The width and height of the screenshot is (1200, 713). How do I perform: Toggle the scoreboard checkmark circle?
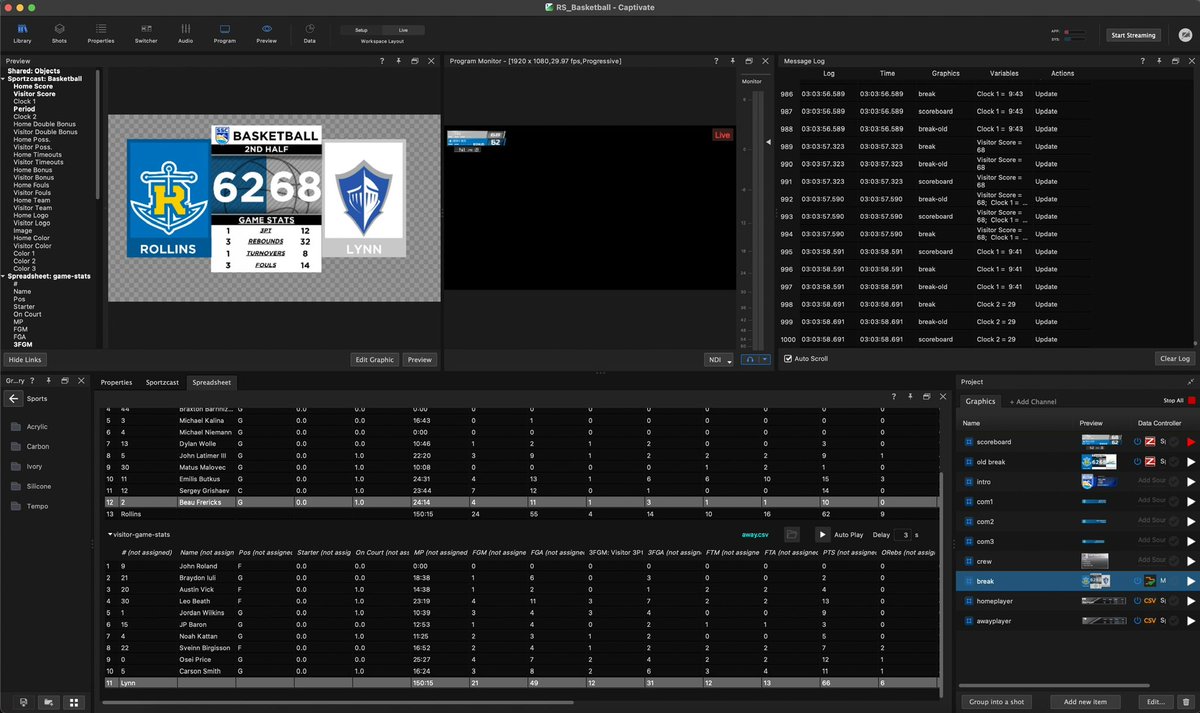1174,441
